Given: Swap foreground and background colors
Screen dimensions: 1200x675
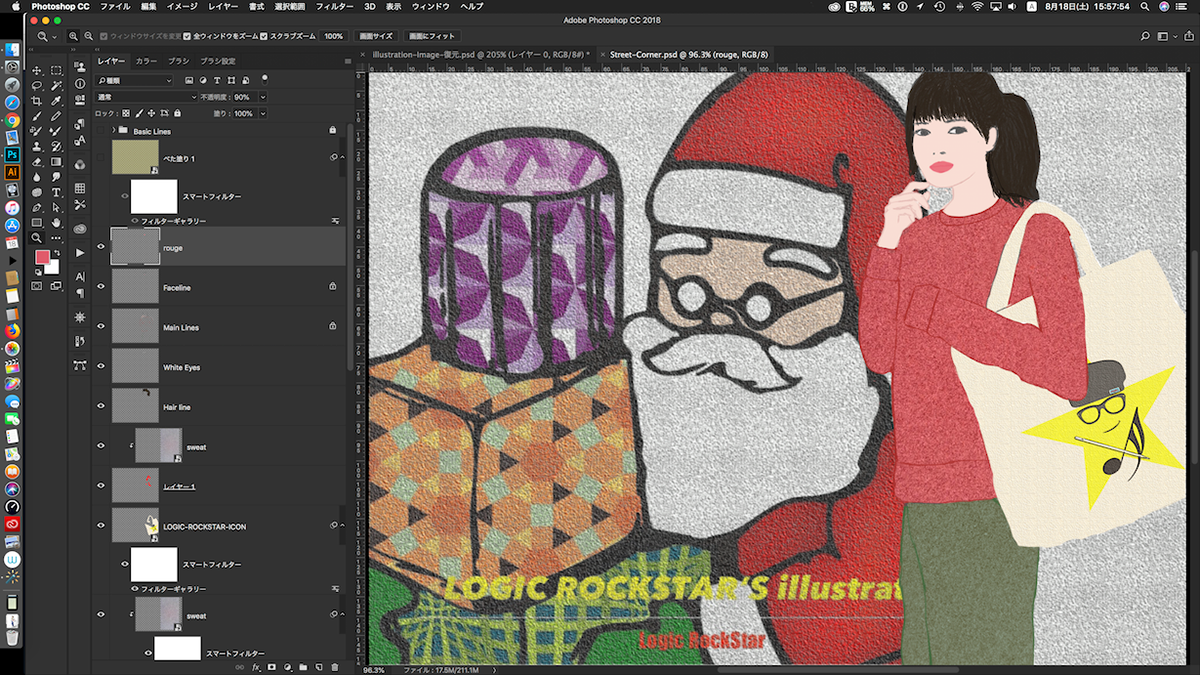Looking at the screenshot, I should (56, 253).
